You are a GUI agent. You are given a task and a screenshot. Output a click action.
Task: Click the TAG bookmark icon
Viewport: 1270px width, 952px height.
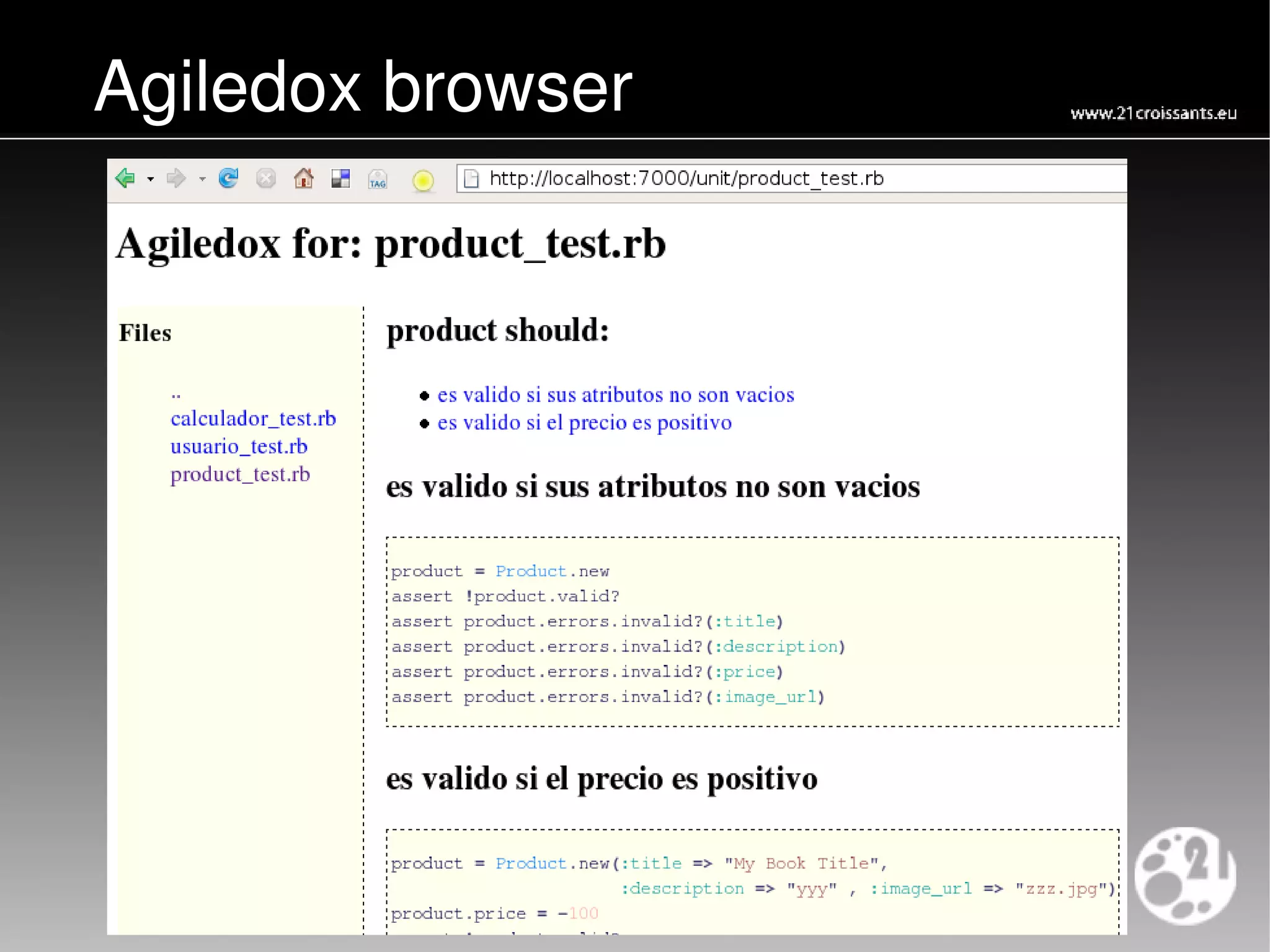pyautogui.click(x=378, y=179)
